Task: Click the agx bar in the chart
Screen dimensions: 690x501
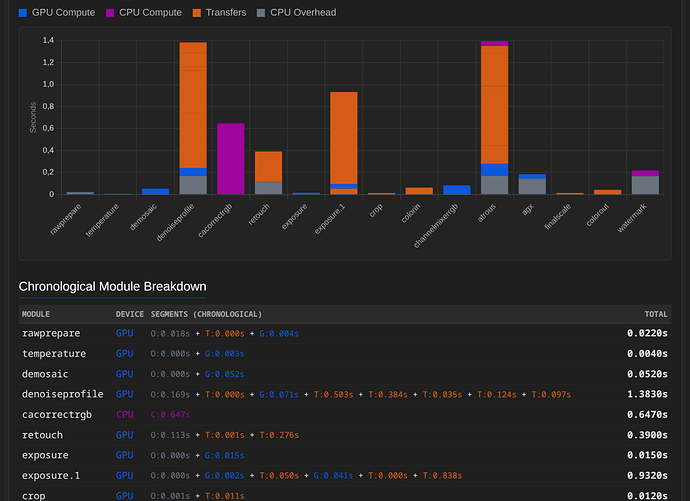Action: [532, 185]
